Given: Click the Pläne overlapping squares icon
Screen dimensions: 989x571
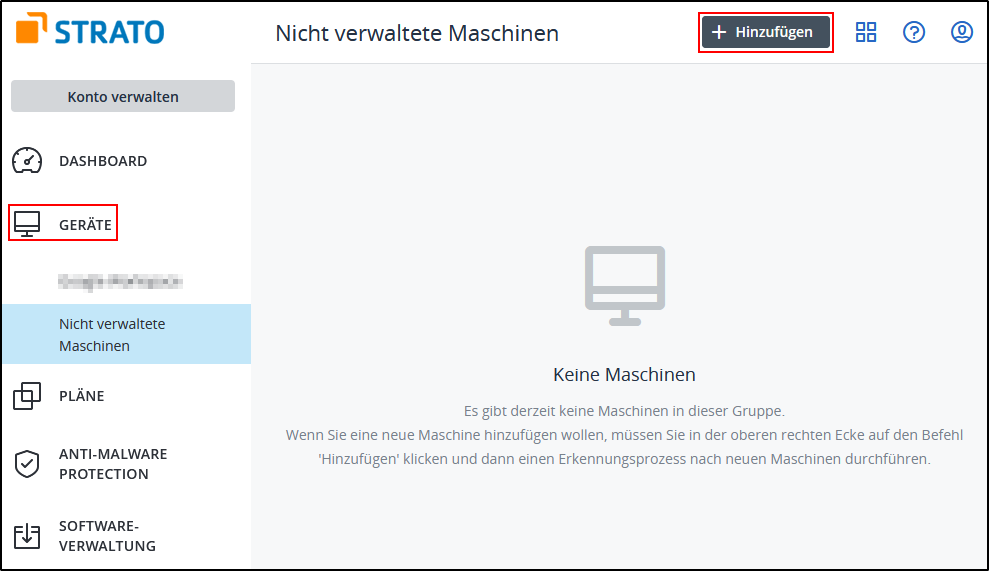Looking at the screenshot, I should (27, 396).
